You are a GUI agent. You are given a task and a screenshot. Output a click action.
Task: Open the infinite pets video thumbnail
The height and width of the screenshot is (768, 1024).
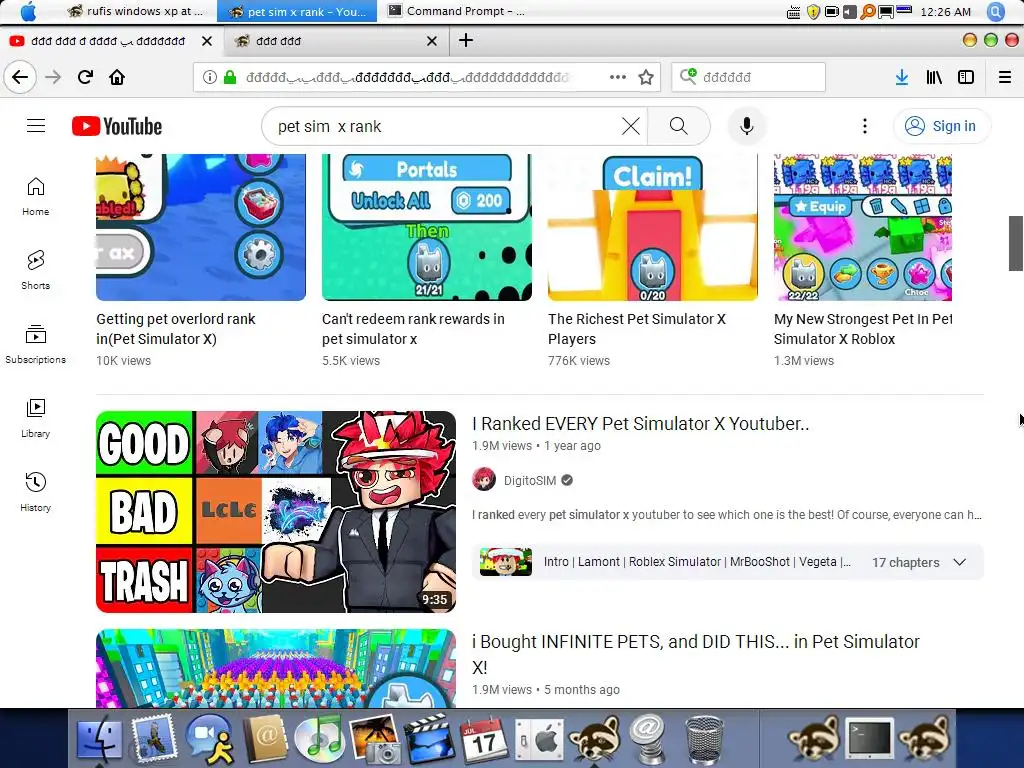pyautogui.click(x=276, y=668)
